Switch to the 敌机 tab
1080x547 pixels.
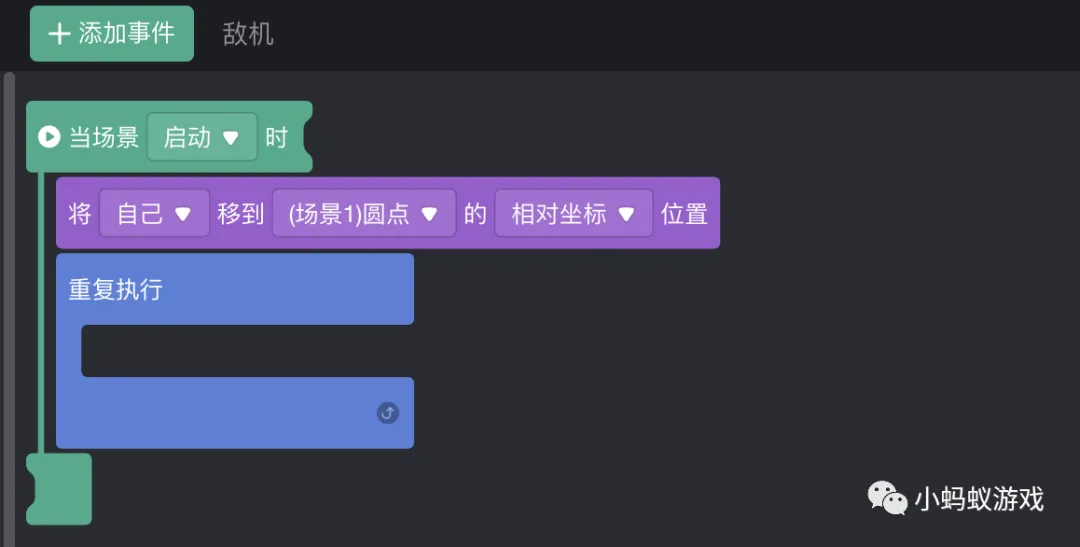point(248,34)
